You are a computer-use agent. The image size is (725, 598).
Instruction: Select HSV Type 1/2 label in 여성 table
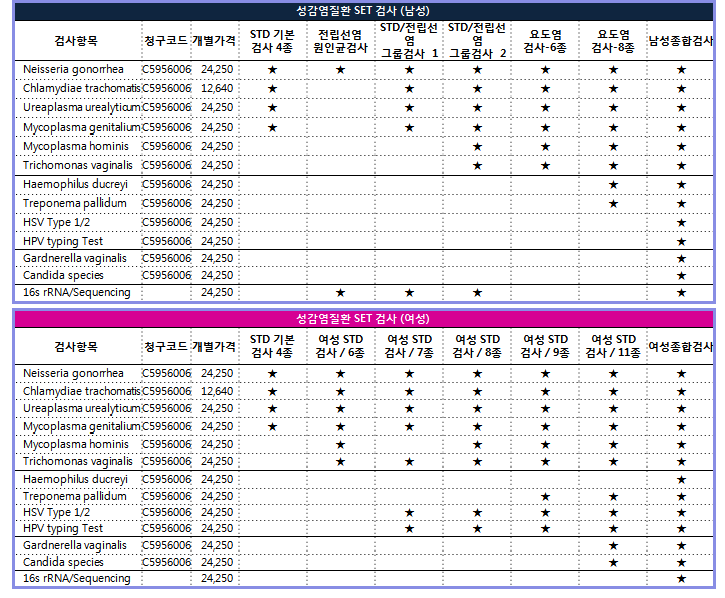[x=56, y=512]
